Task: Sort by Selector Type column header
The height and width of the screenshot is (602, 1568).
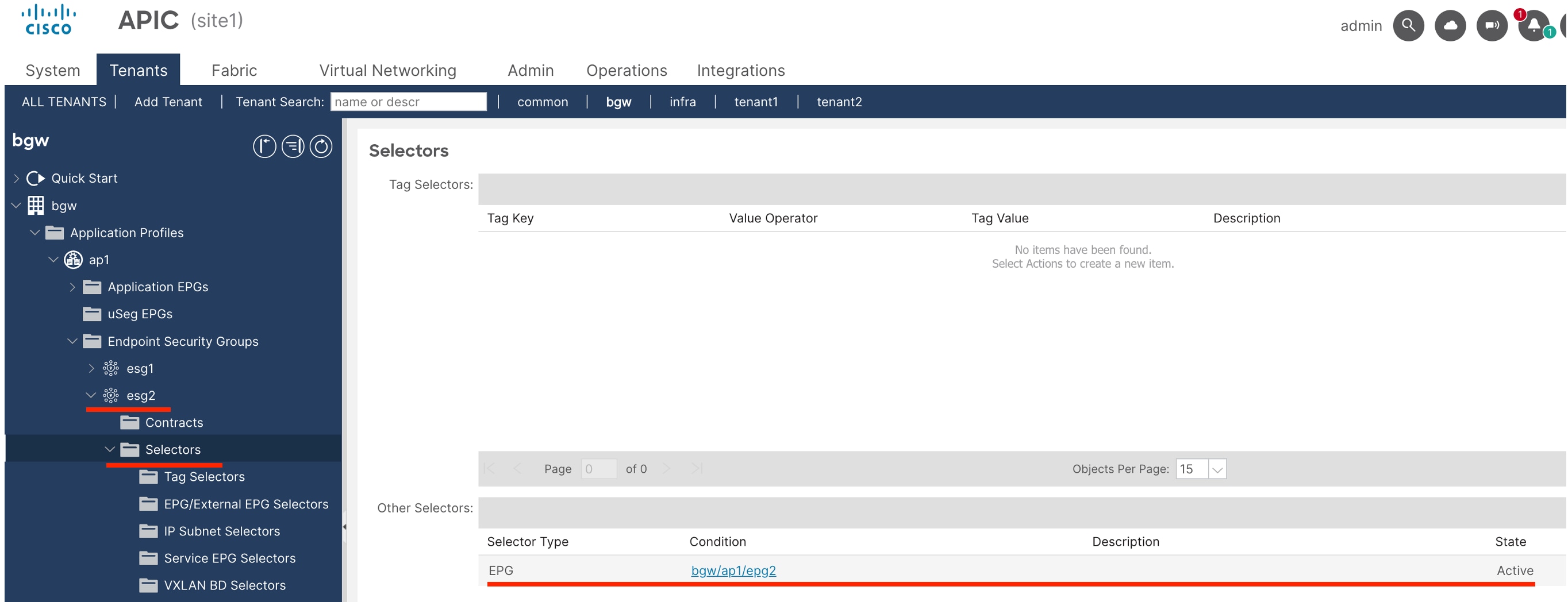Action: [x=528, y=541]
